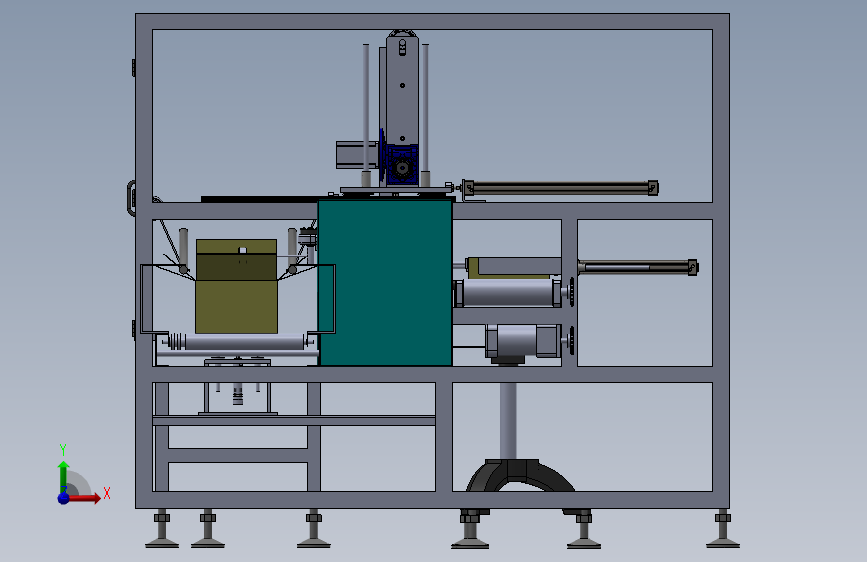Select the teal box in the machine center
Viewport: 867px width, 562px height.
(x=385, y=283)
